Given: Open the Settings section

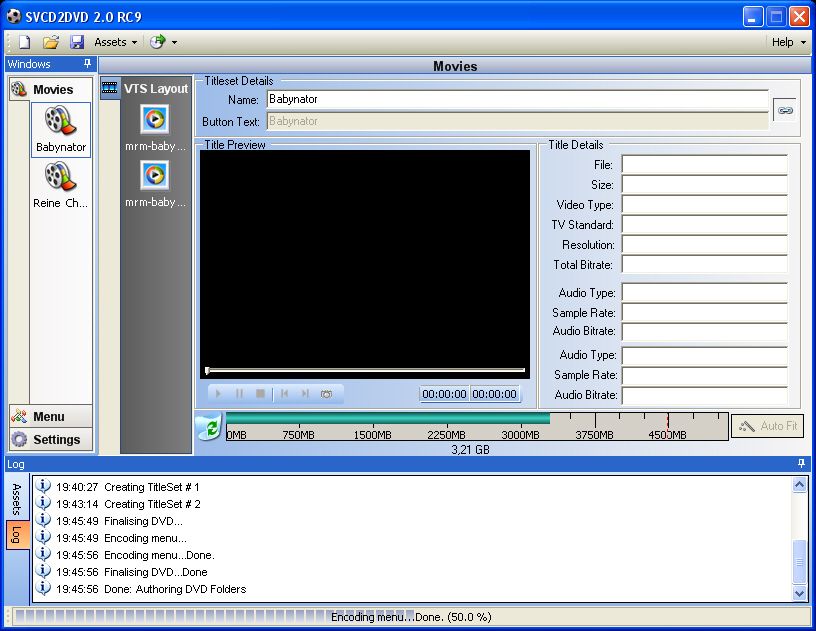Looking at the screenshot, I should [50, 439].
